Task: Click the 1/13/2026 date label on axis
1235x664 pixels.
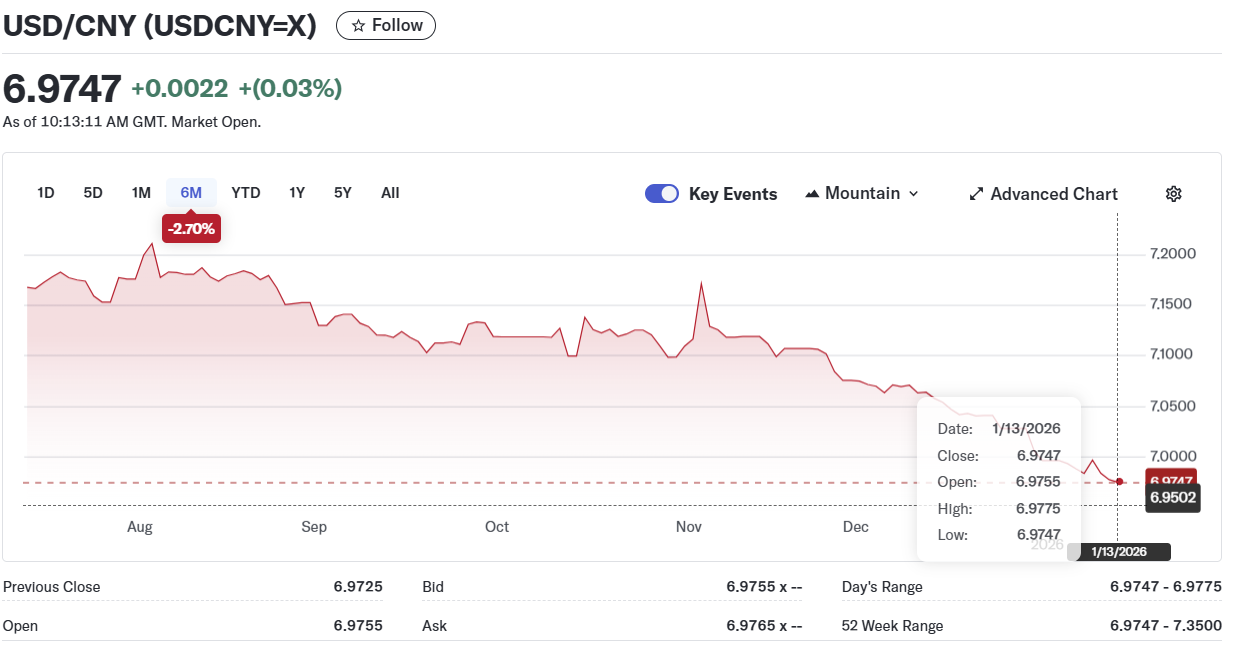Action: 1118,552
